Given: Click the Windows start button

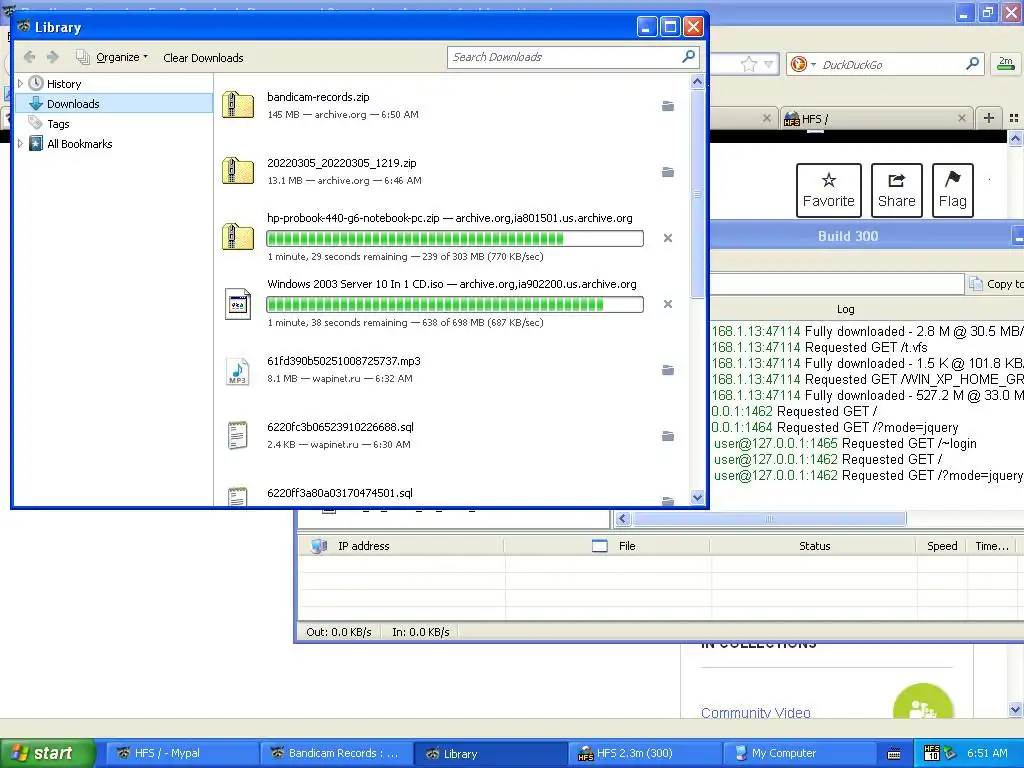Looking at the screenshot, I should point(46,753).
